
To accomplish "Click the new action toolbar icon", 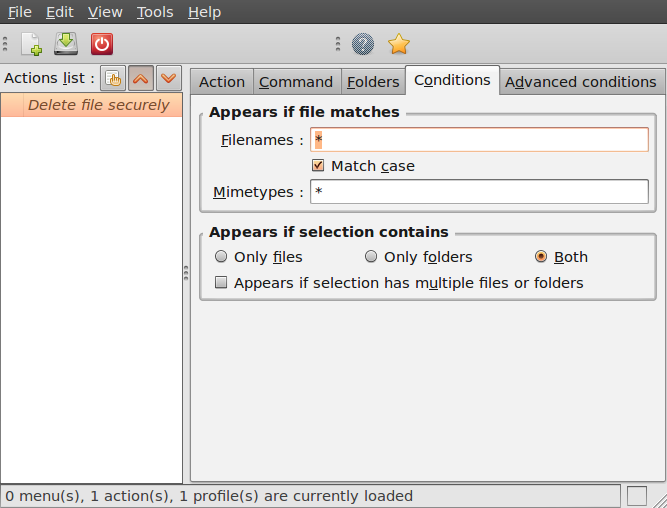I will point(32,44).
